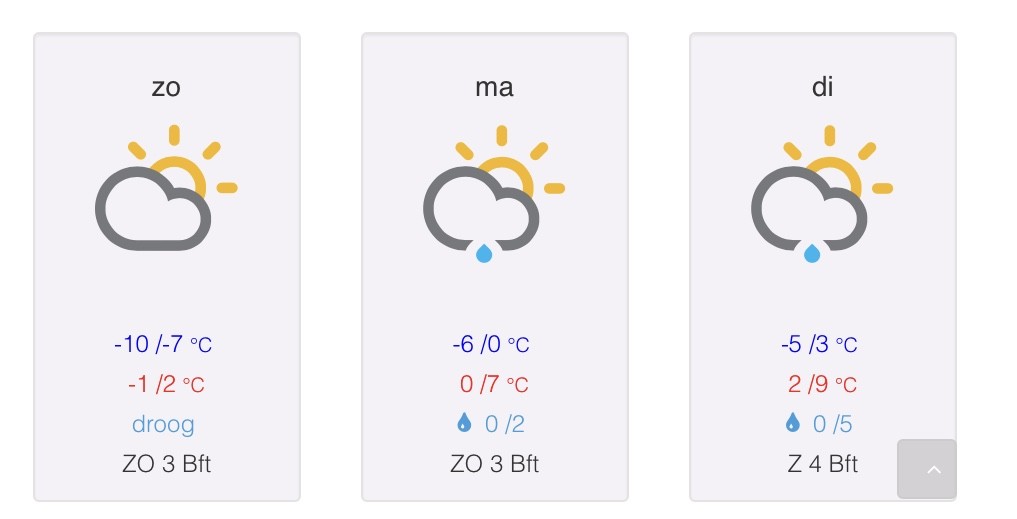Click the ZO 3 Bft wind on zo card
1017x519 pixels.
pyautogui.click(x=167, y=464)
